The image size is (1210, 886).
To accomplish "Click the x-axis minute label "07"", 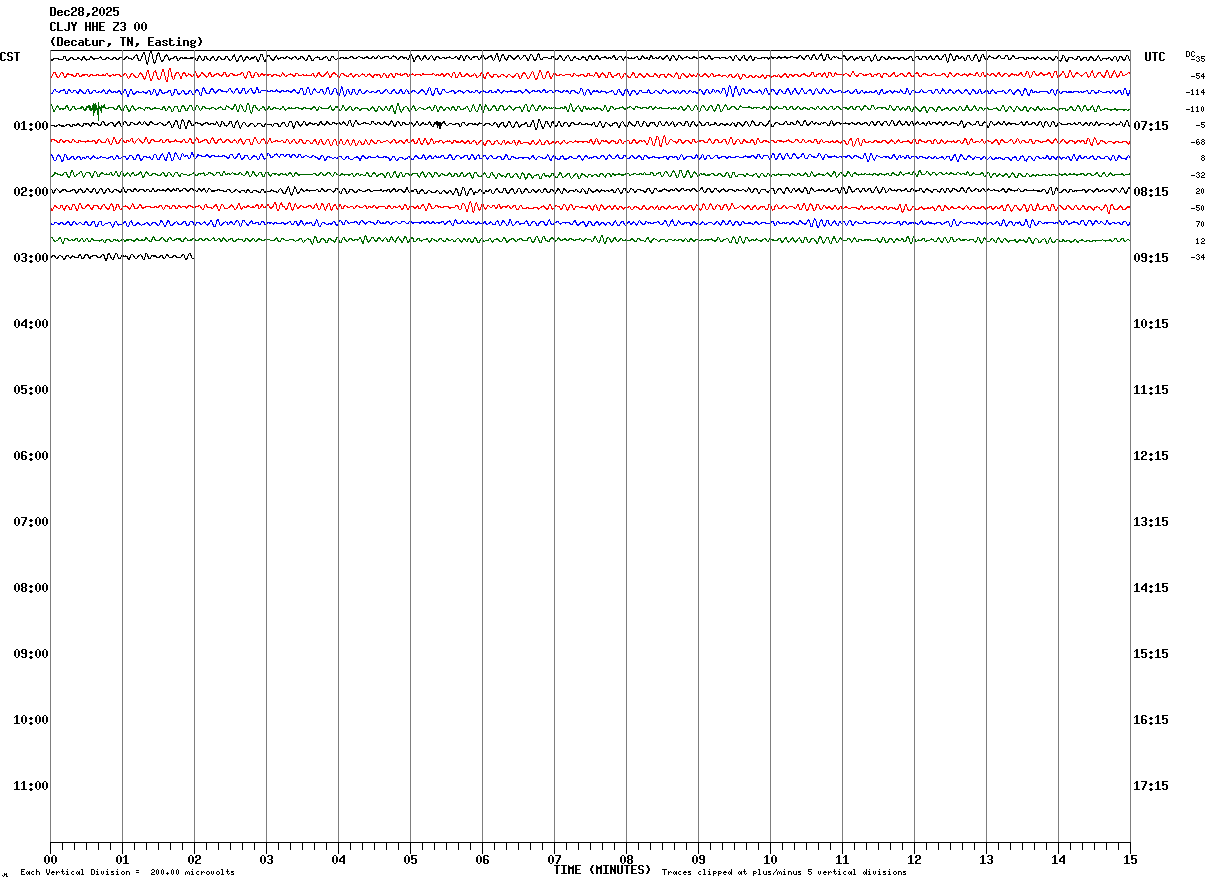I will (554, 860).
